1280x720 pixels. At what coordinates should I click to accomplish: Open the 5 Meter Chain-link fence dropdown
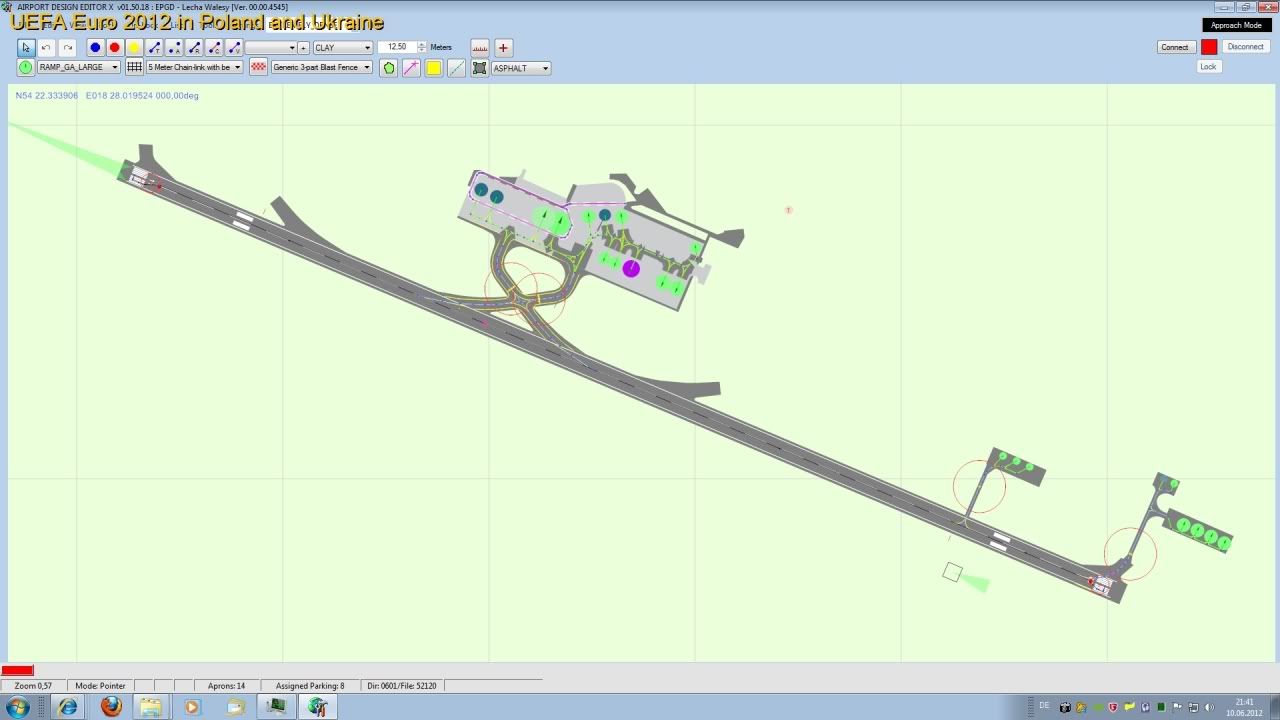tap(194, 67)
